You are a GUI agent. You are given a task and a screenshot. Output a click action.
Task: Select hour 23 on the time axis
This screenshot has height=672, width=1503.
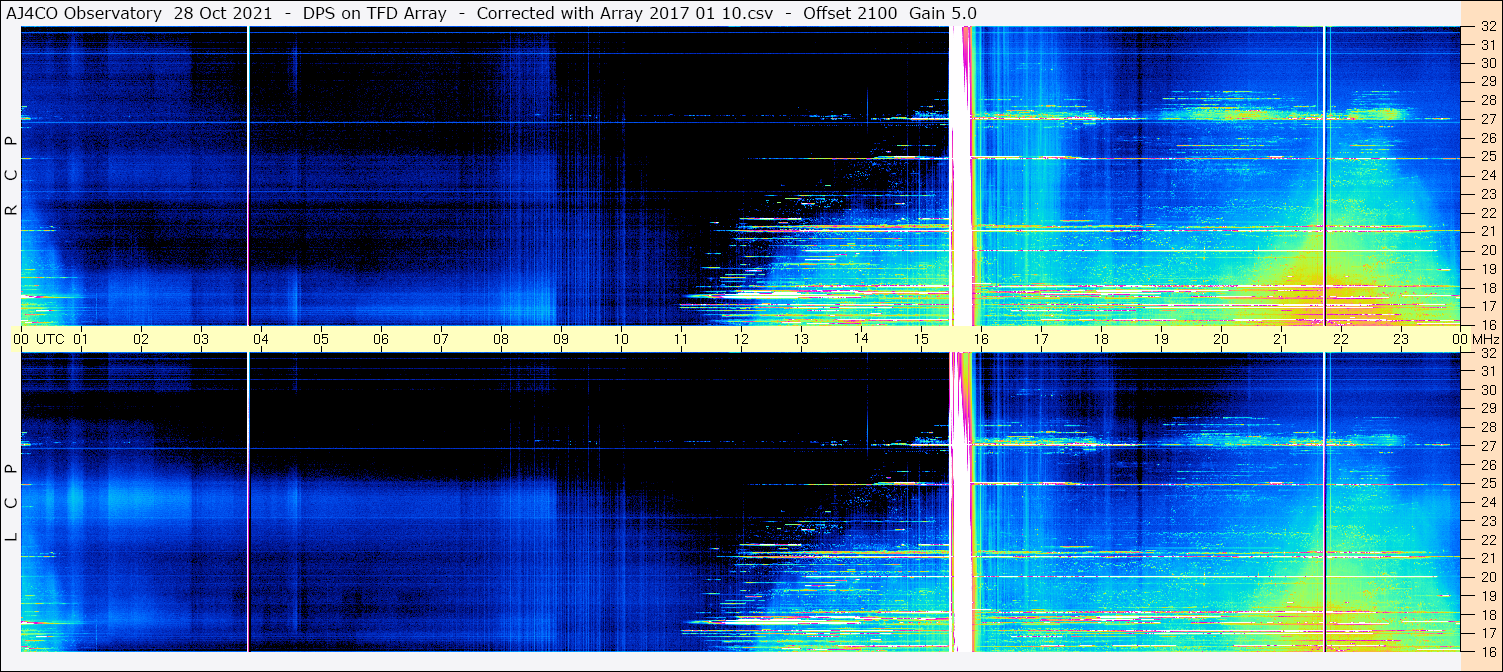coord(1401,339)
